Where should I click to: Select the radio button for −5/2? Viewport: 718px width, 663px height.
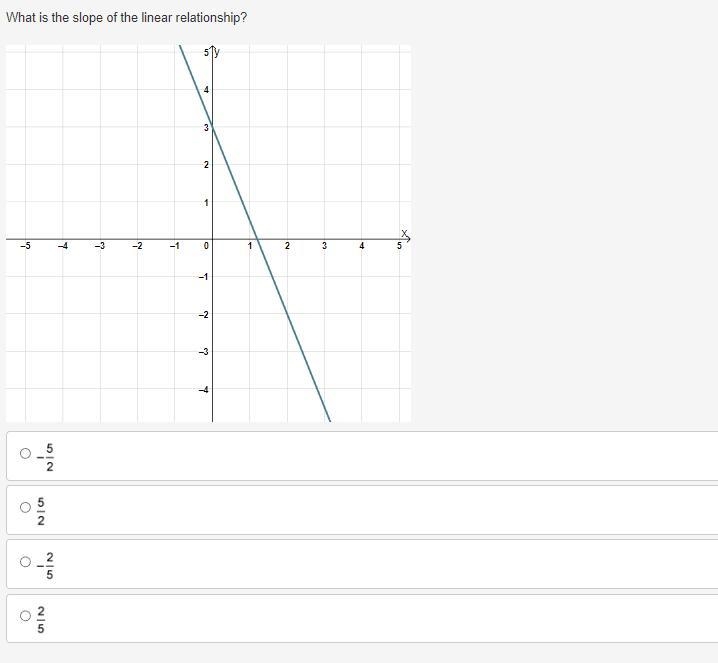point(25,453)
